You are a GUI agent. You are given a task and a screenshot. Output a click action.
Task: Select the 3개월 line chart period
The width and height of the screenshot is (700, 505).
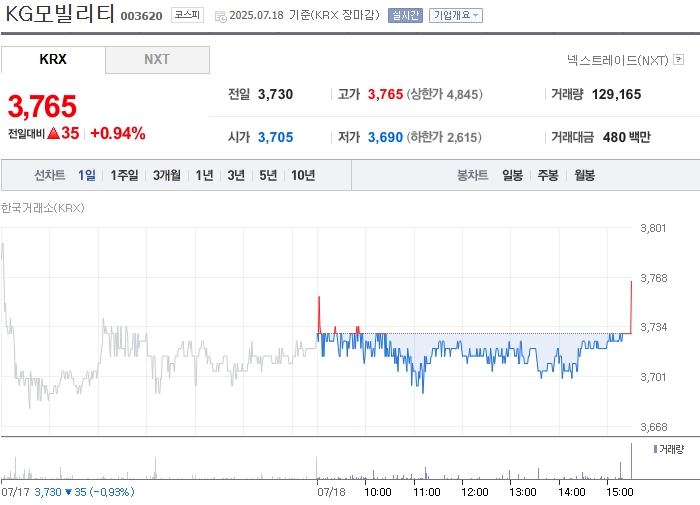click(167, 175)
